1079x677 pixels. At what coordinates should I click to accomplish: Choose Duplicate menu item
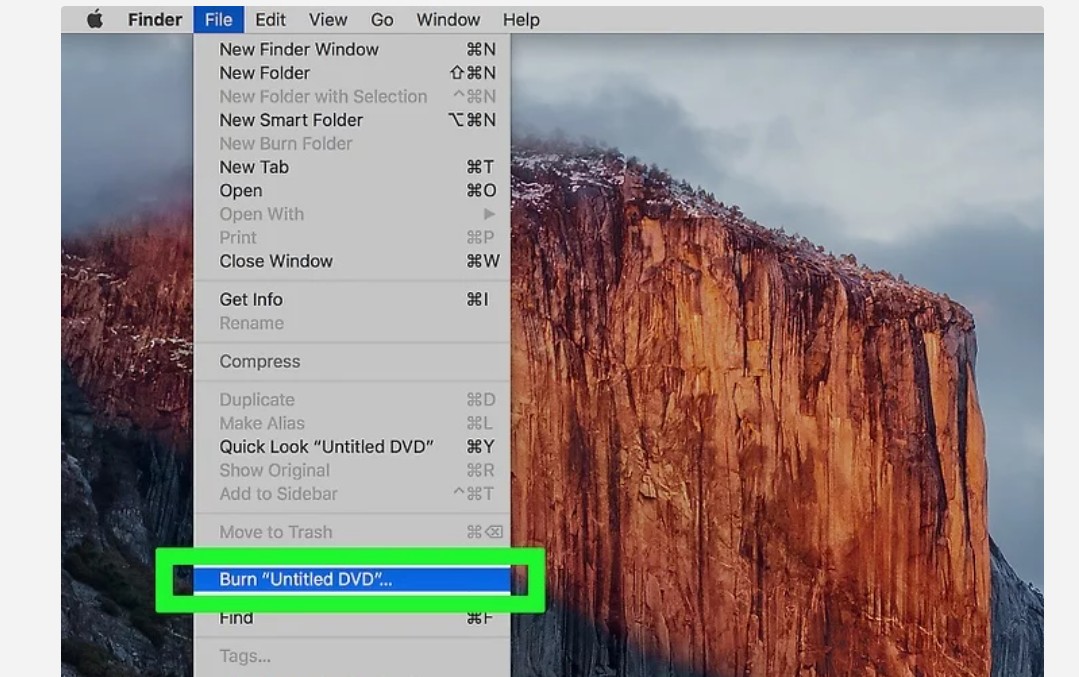tap(352, 400)
